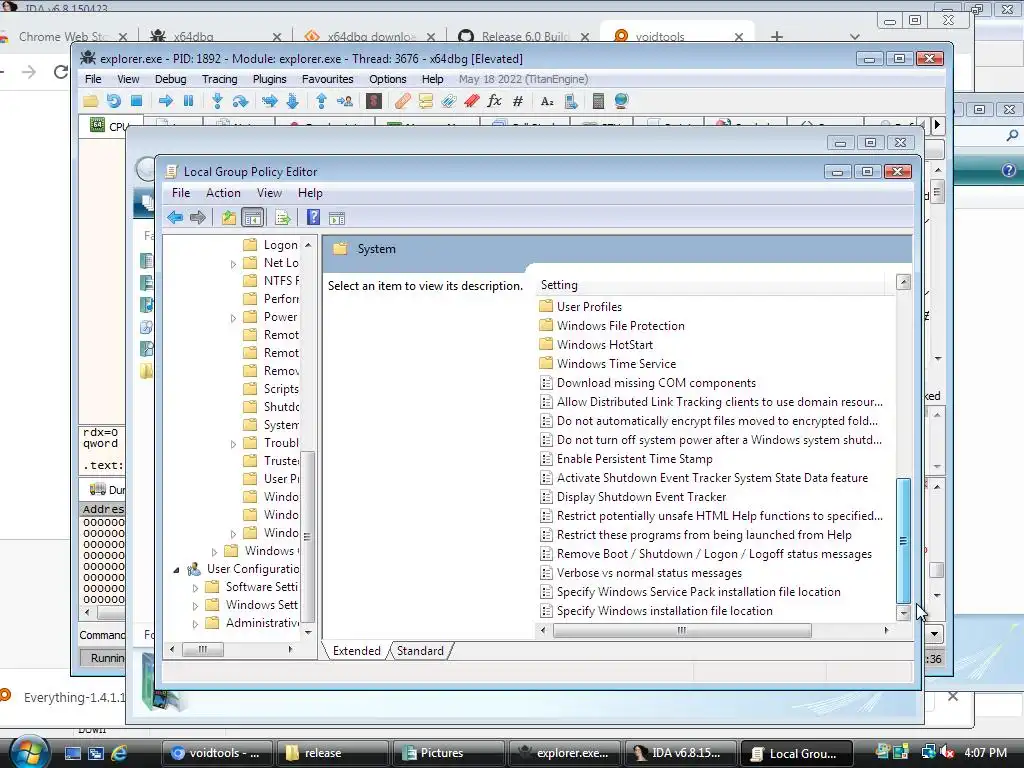Expand the Windows Settings node arrow
The width and height of the screenshot is (1024, 768).
(195, 606)
